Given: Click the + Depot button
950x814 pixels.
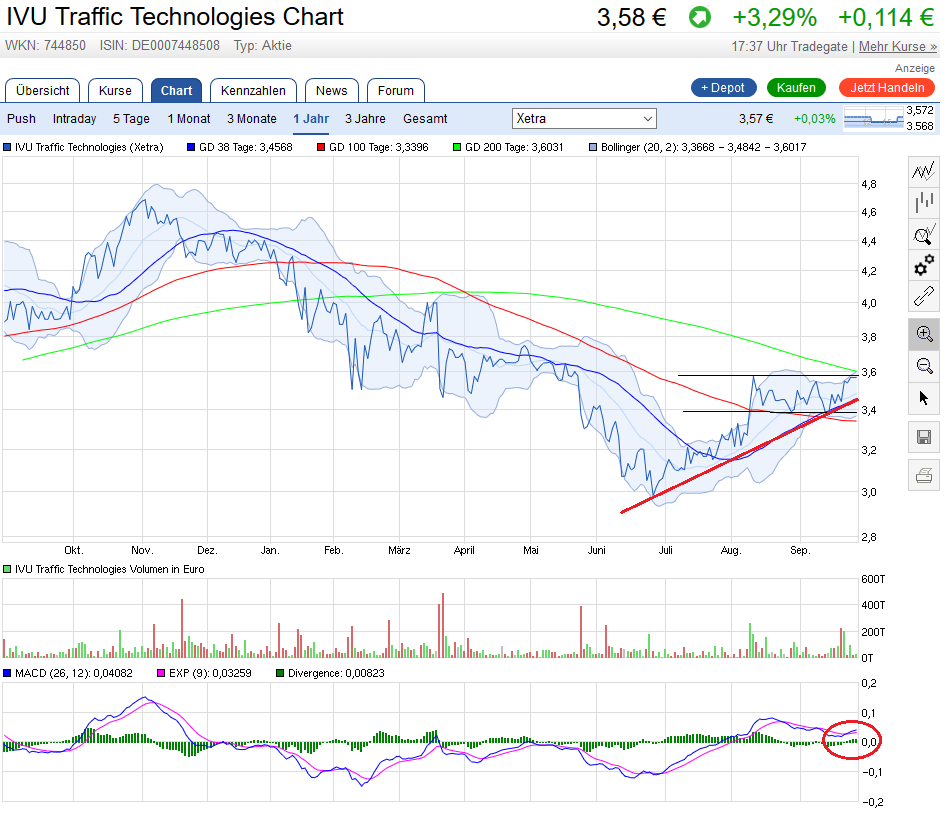Looking at the screenshot, I should [724, 88].
